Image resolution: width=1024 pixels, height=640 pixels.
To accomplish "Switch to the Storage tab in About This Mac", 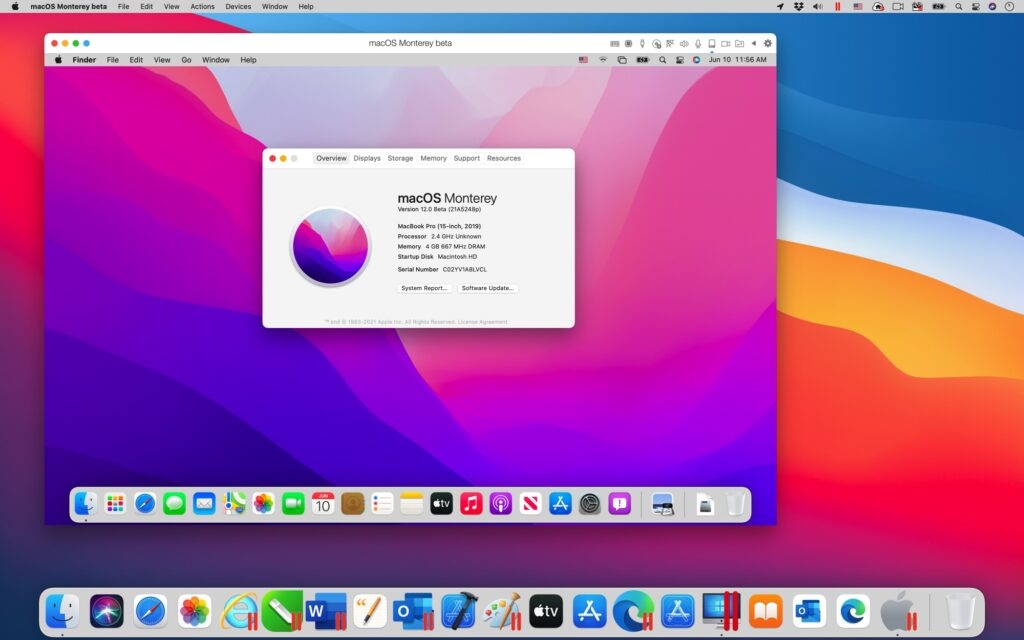I will tap(400, 158).
